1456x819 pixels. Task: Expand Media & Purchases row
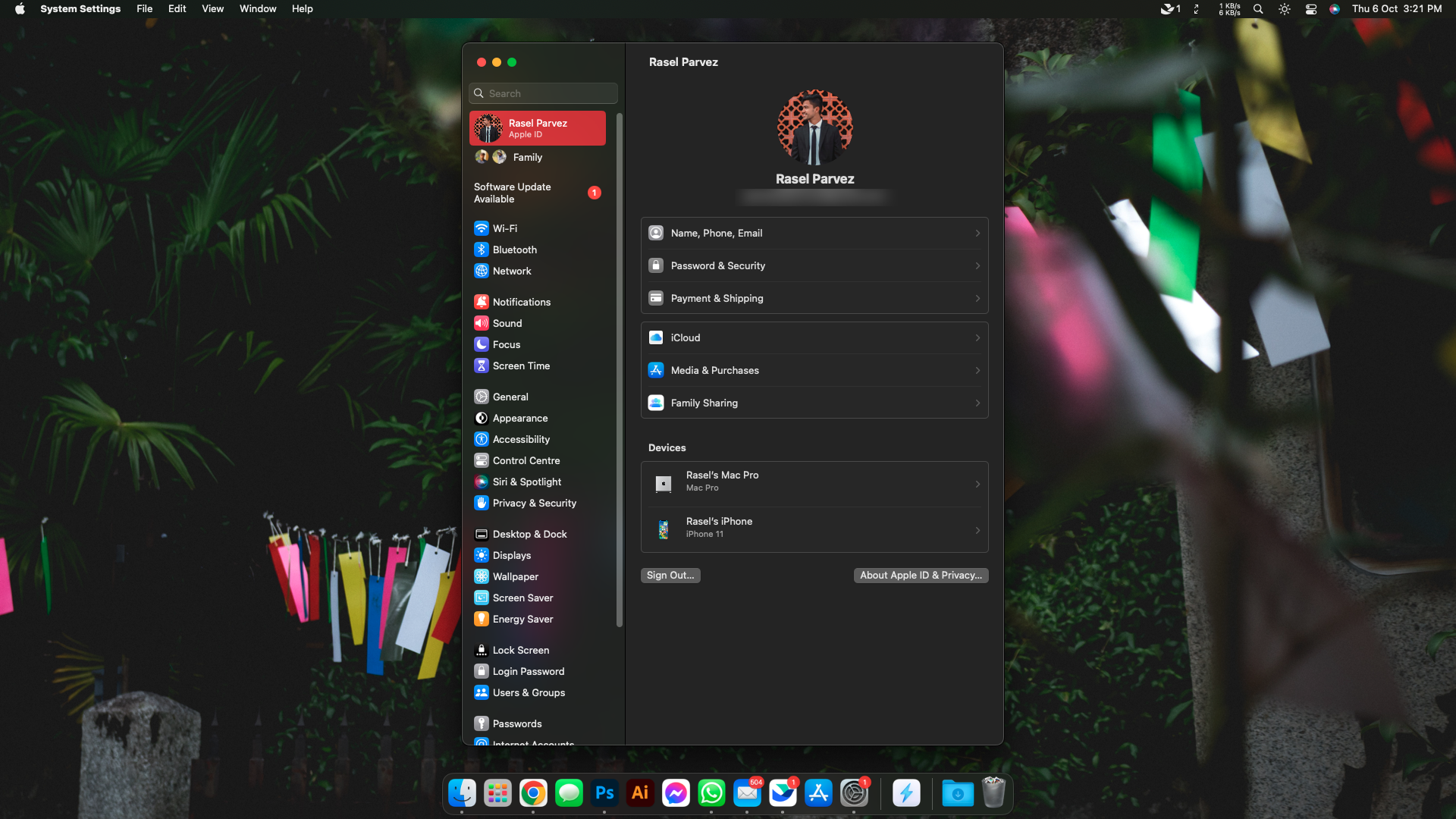click(x=814, y=370)
